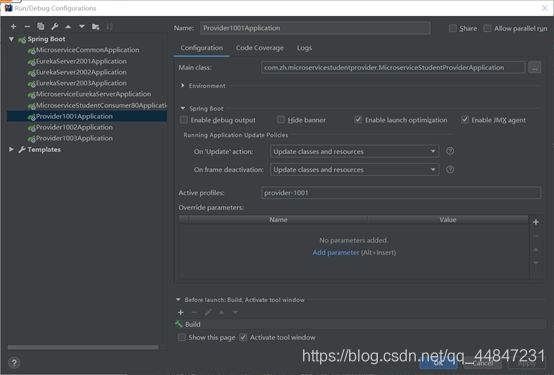Screen dimensions: 554x375
Task: Click the Name column header
Action: point(278,219)
